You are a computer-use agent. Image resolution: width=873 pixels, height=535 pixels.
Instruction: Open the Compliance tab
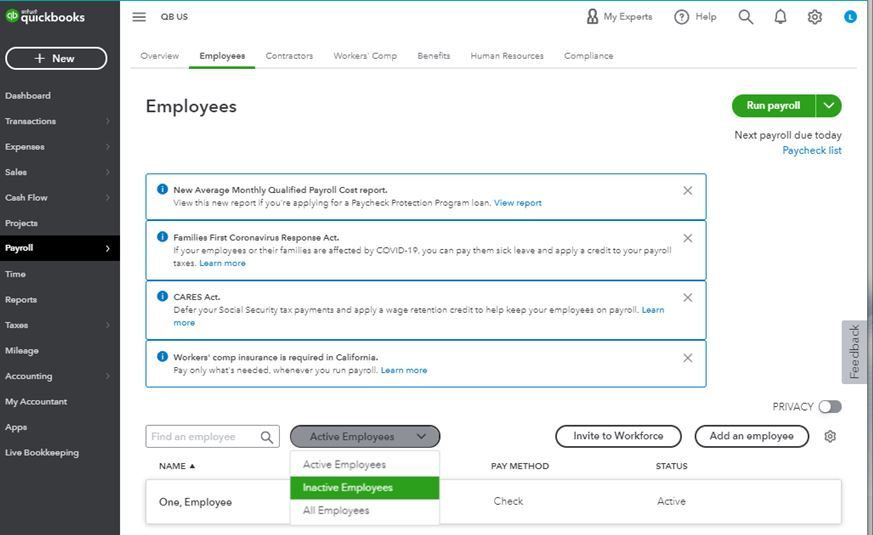(588, 56)
